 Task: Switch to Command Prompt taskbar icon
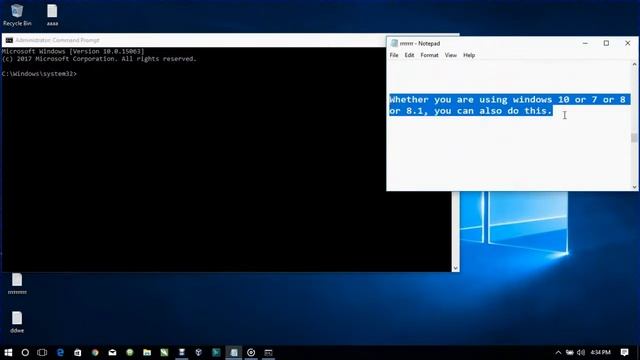(268, 352)
